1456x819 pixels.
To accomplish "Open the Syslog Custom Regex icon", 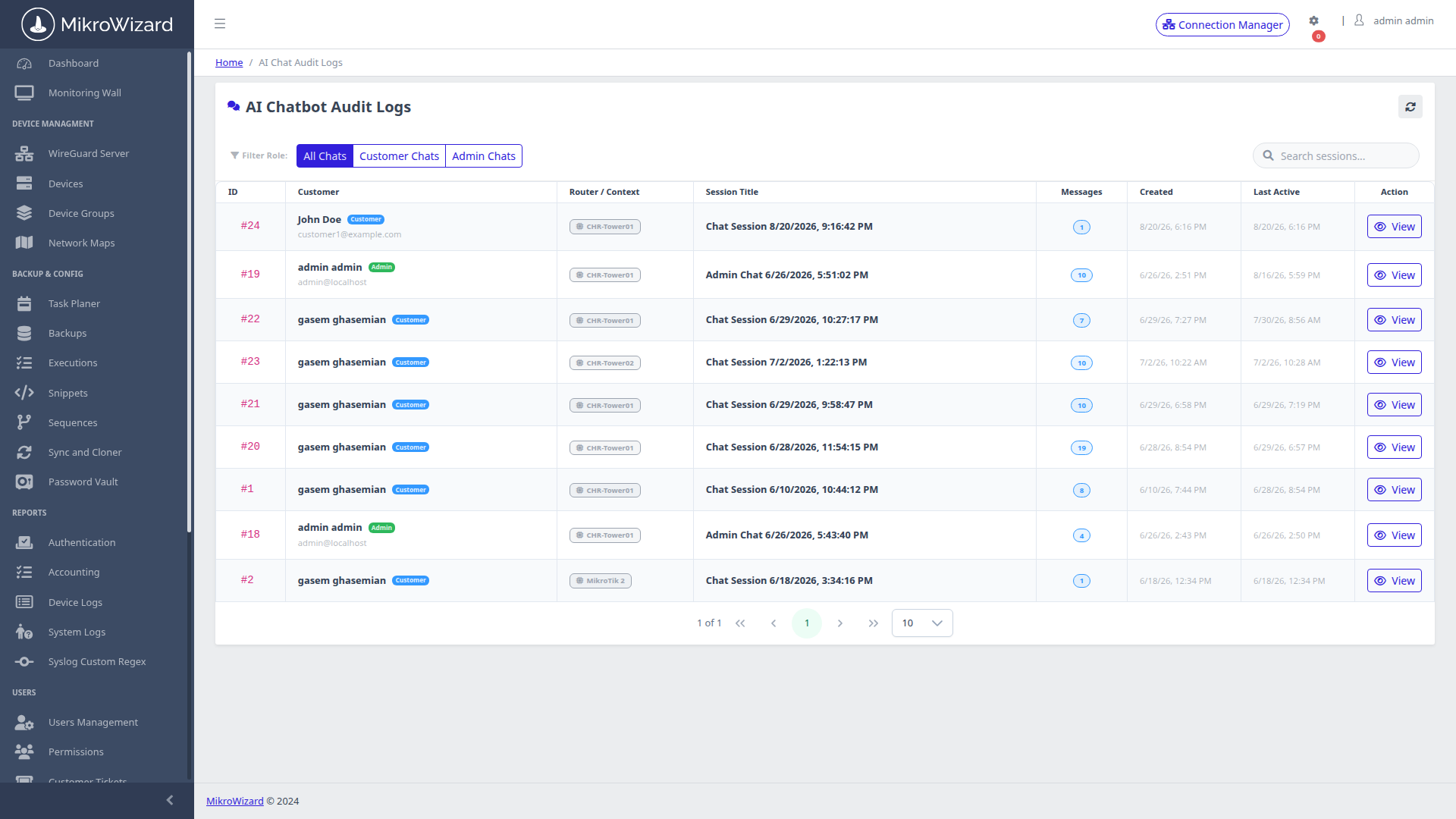I will (24, 661).
